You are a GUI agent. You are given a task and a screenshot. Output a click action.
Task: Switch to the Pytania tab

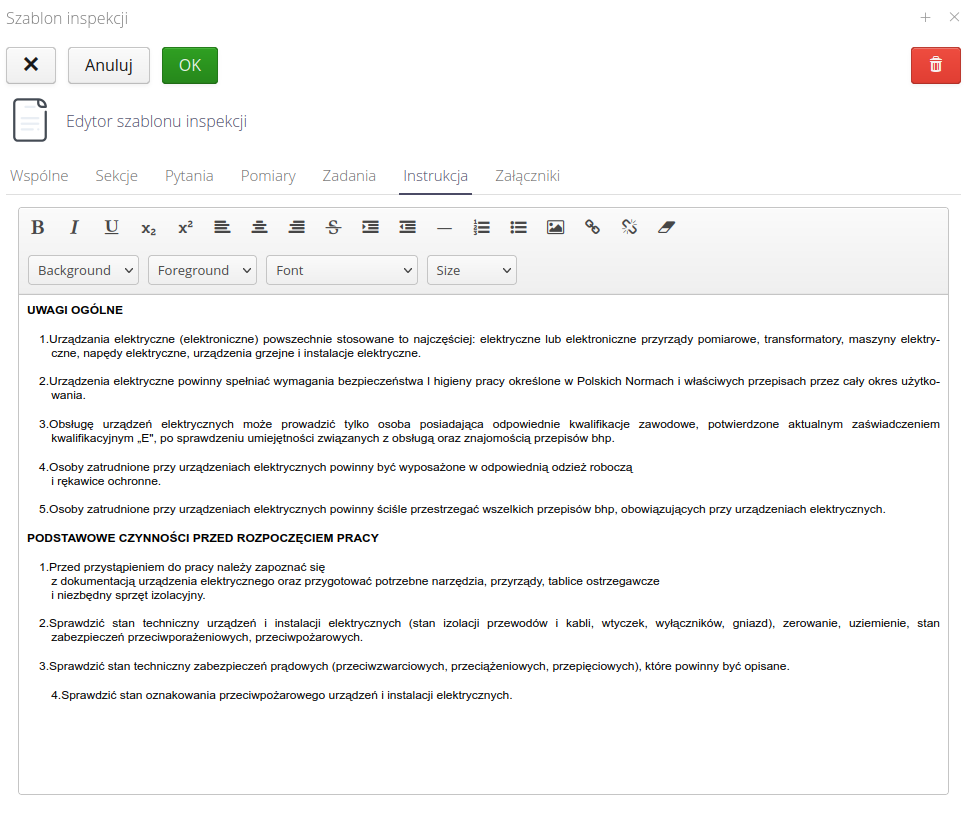(189, 176)
